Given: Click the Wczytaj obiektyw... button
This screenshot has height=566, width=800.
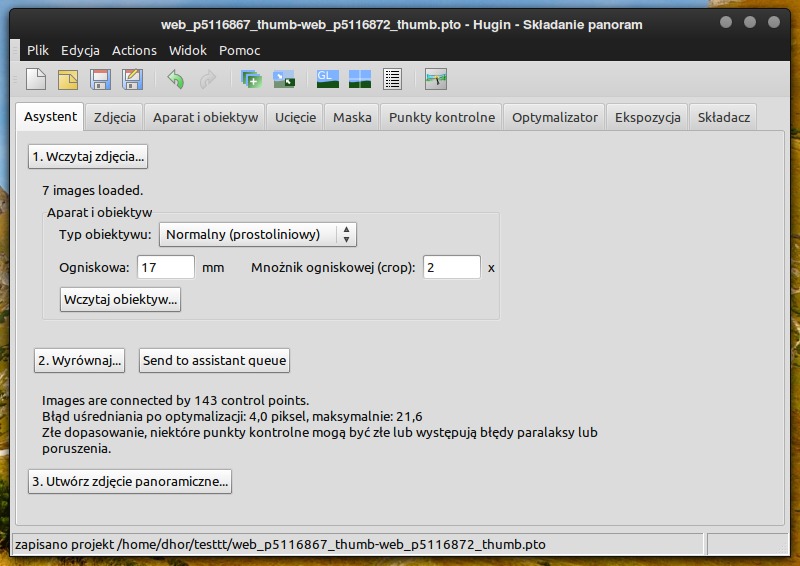Looking at the screenshot, I should pos(120,299).
